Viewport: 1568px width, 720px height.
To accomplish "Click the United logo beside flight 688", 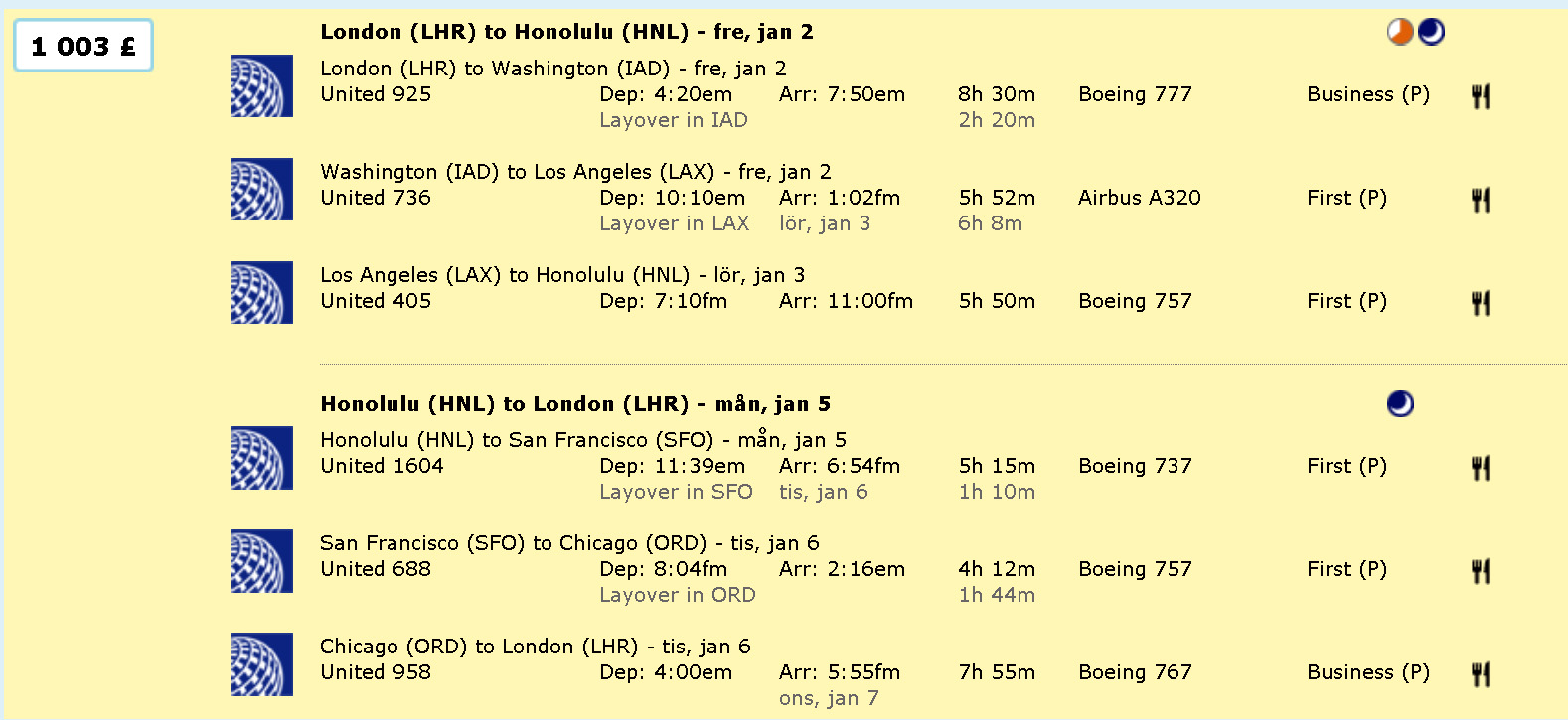I will [x=261, y=561].
